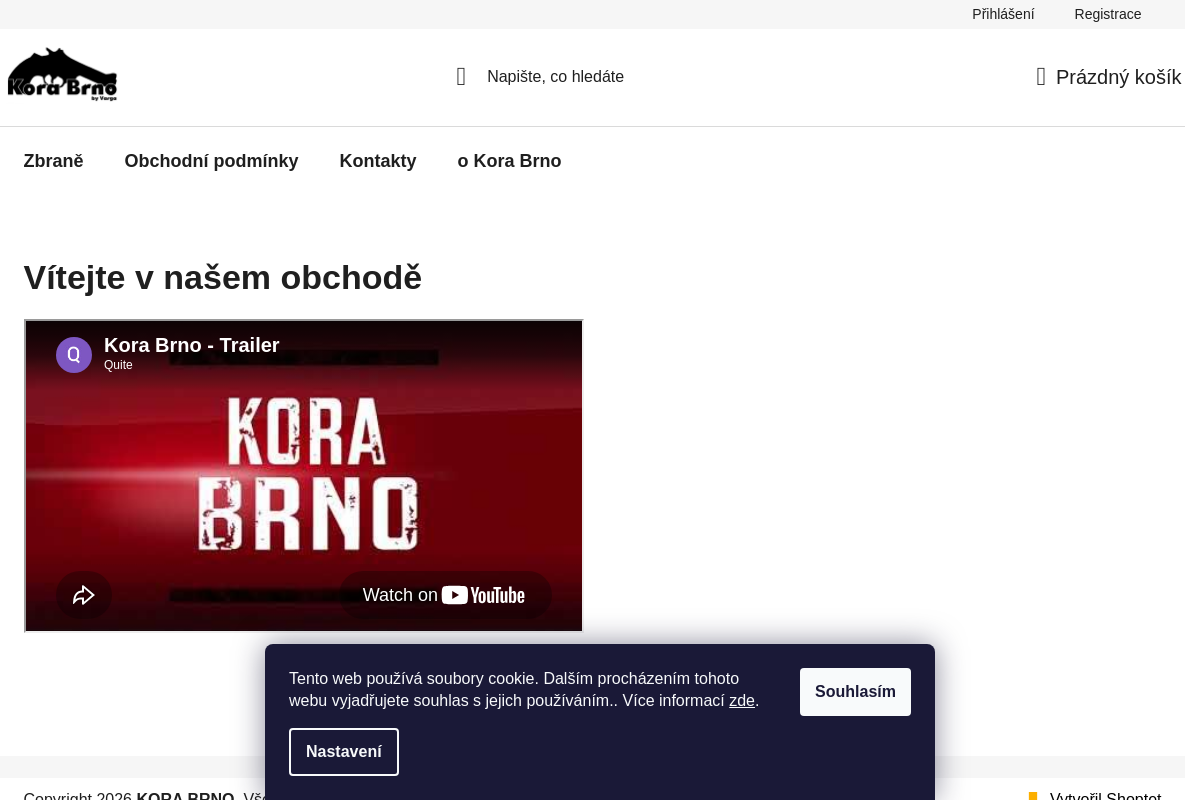1200x800 pixels.
Task: Click the shopping cart icon
Action: [x=1041, y=77]
